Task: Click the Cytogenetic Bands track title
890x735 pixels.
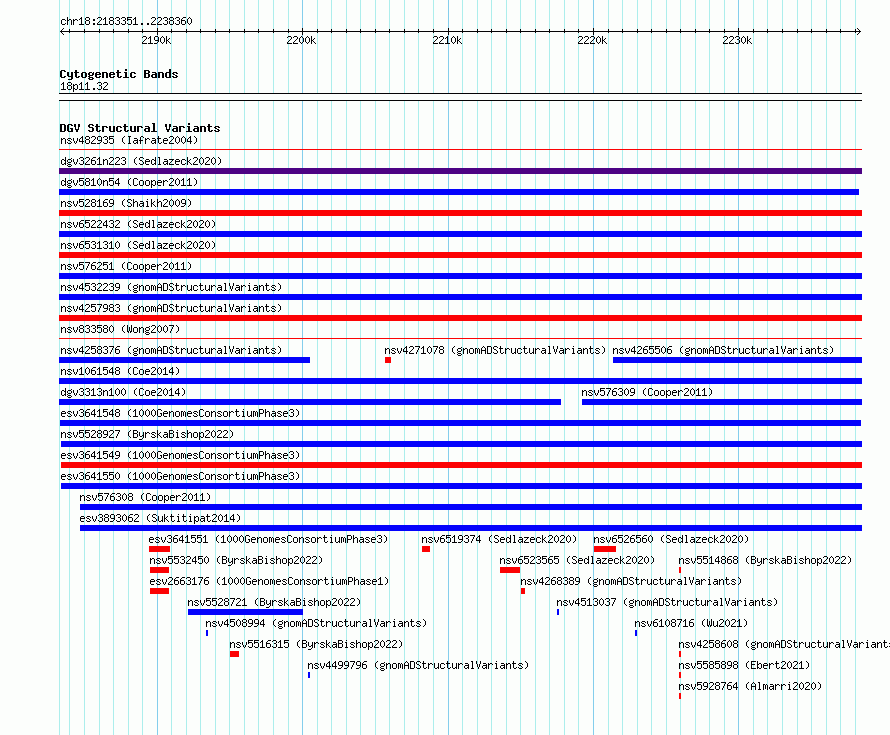Action: (x=119, y=74)
